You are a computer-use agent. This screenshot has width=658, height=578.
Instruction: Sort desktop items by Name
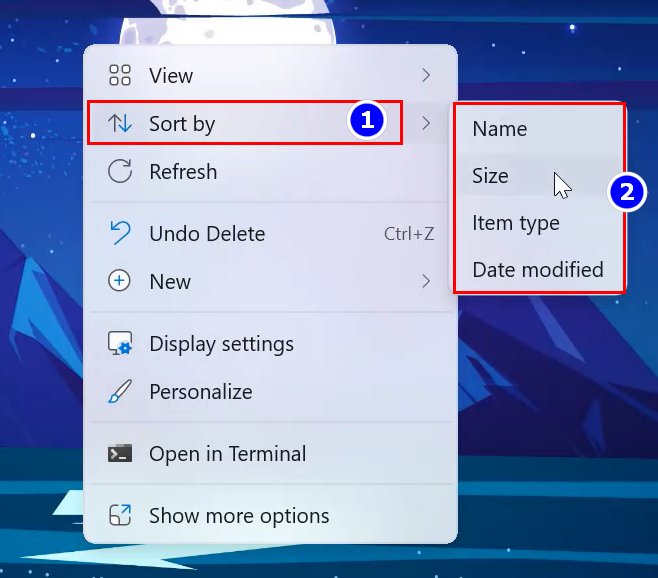pos(499,129)
